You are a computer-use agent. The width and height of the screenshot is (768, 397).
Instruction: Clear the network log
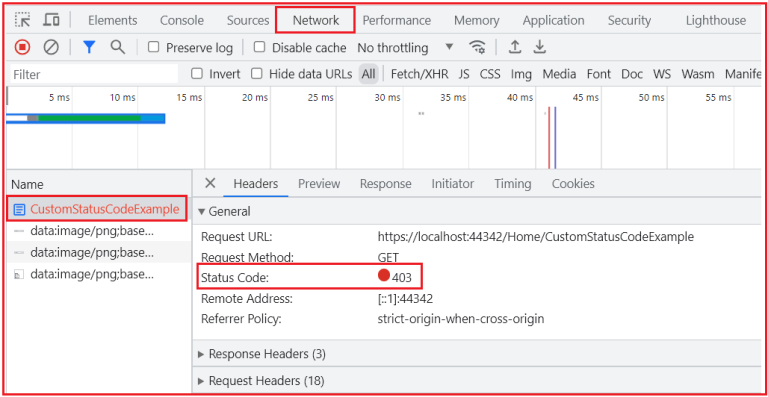51,47
